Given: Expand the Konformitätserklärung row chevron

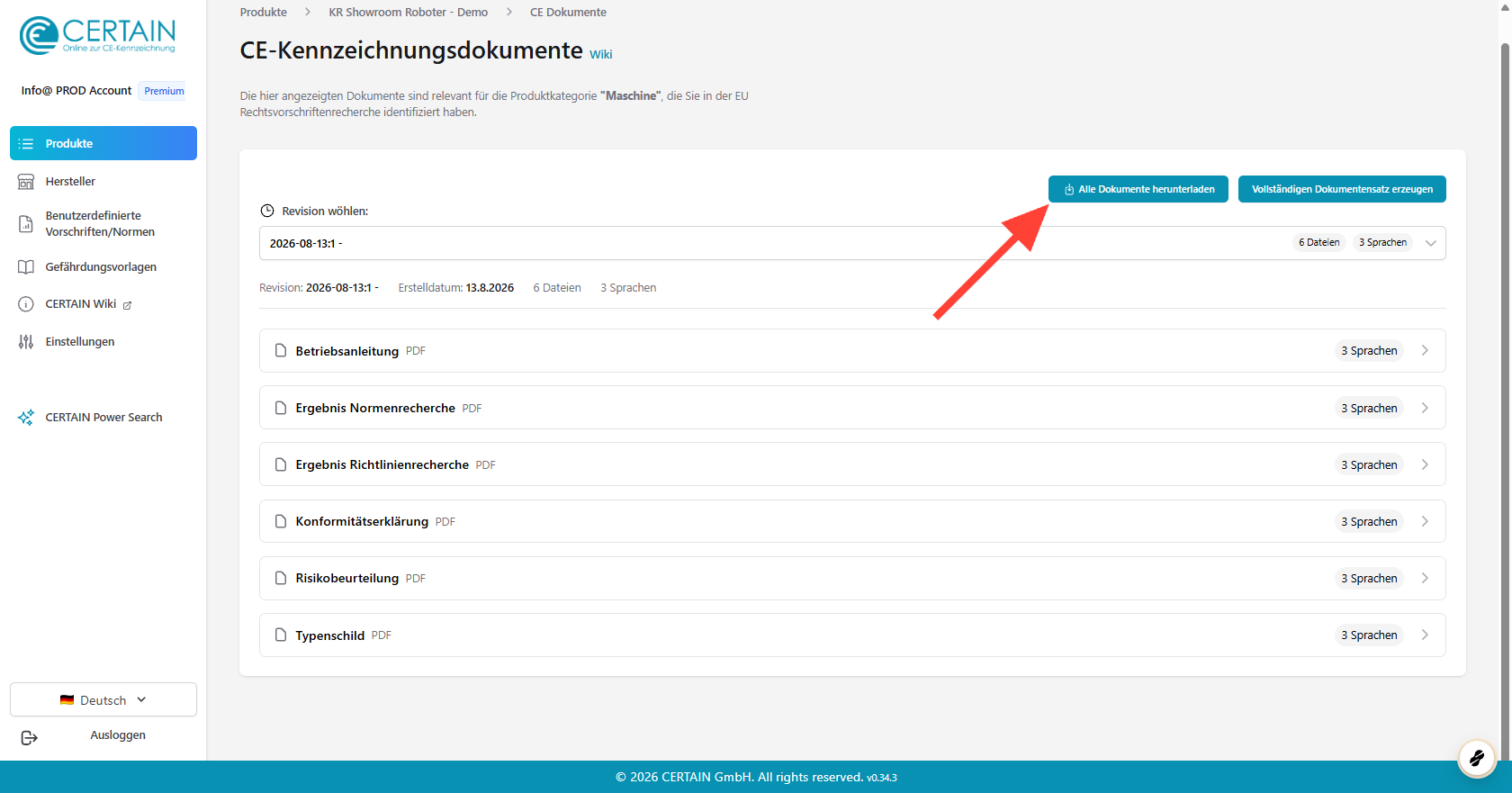Looking at the screenshot, I should [1425, 521].
